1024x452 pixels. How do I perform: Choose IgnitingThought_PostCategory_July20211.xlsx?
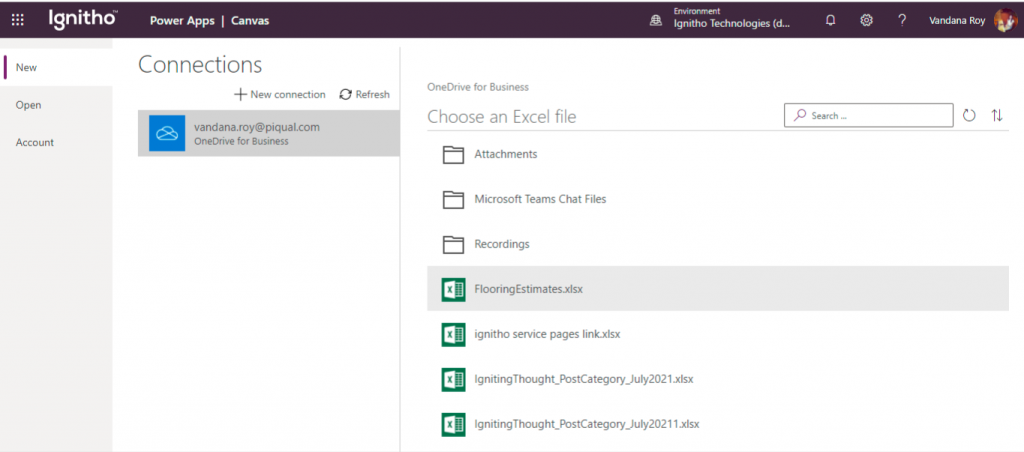pos(718,424)
